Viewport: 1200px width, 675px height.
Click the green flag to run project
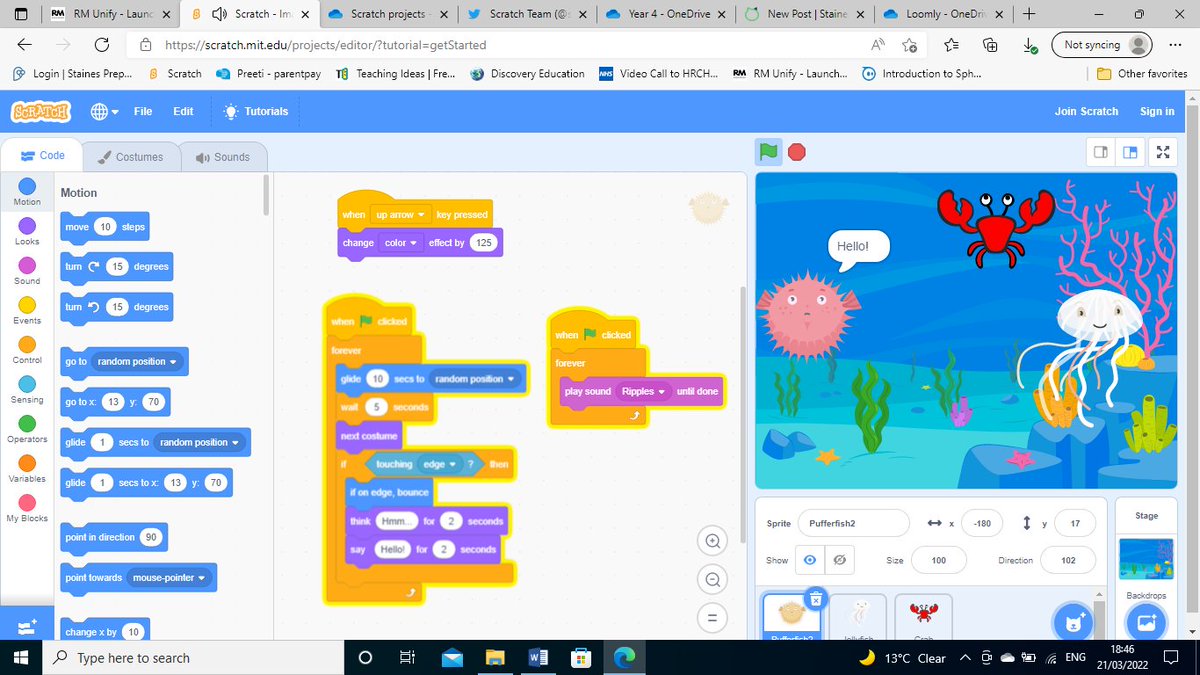coord(768,152)
